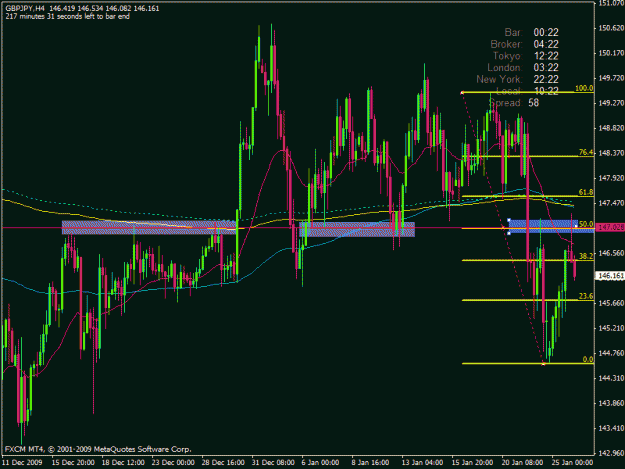Click the '217 minutes 31 seconds left to bar end' text
625x469 pixels.
point(67,16)
